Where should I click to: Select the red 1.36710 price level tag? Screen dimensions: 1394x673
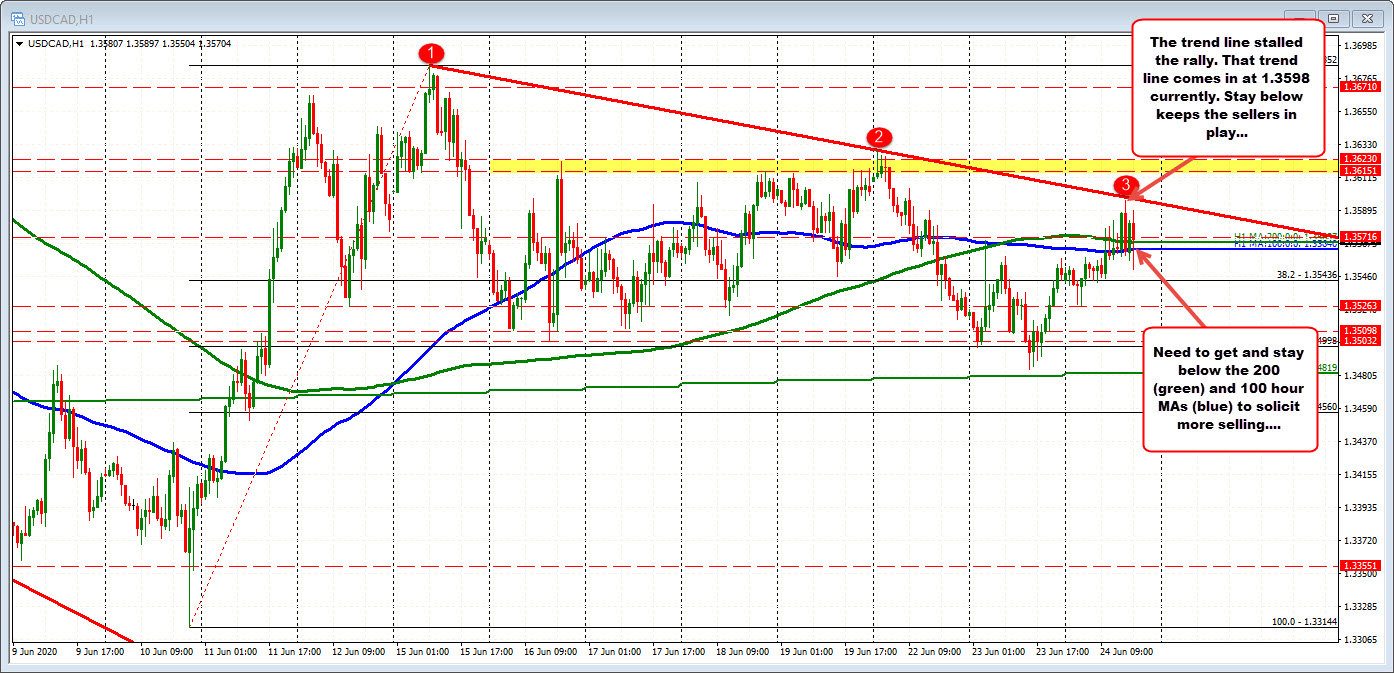[1359, 88]
